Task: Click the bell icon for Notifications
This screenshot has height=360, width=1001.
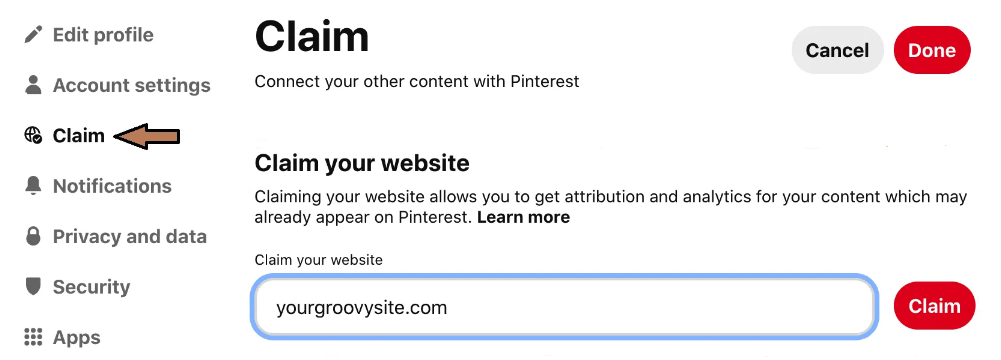Action: [x=33, y=186]
